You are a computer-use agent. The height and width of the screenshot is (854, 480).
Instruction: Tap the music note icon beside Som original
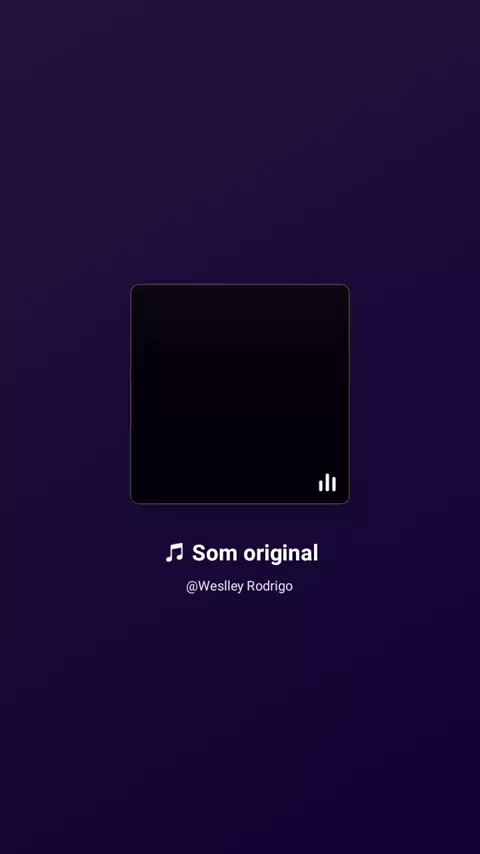tap(174, 552)
